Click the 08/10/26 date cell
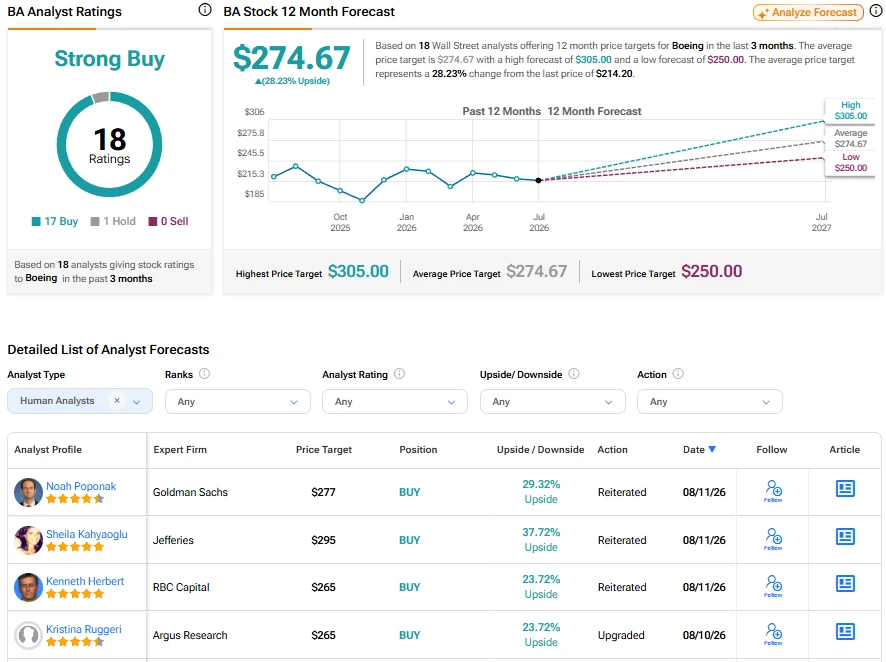This screenshot has width=886, height=662. tap(704, 635)
